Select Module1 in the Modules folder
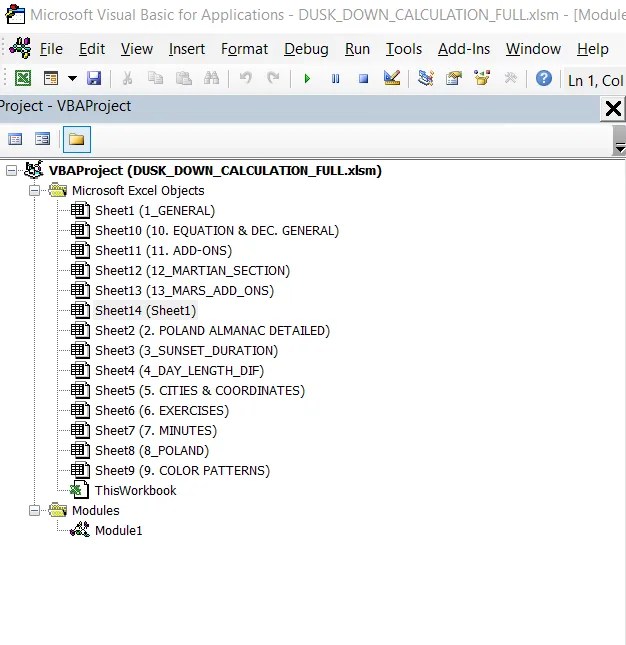 tap(118, 531)
